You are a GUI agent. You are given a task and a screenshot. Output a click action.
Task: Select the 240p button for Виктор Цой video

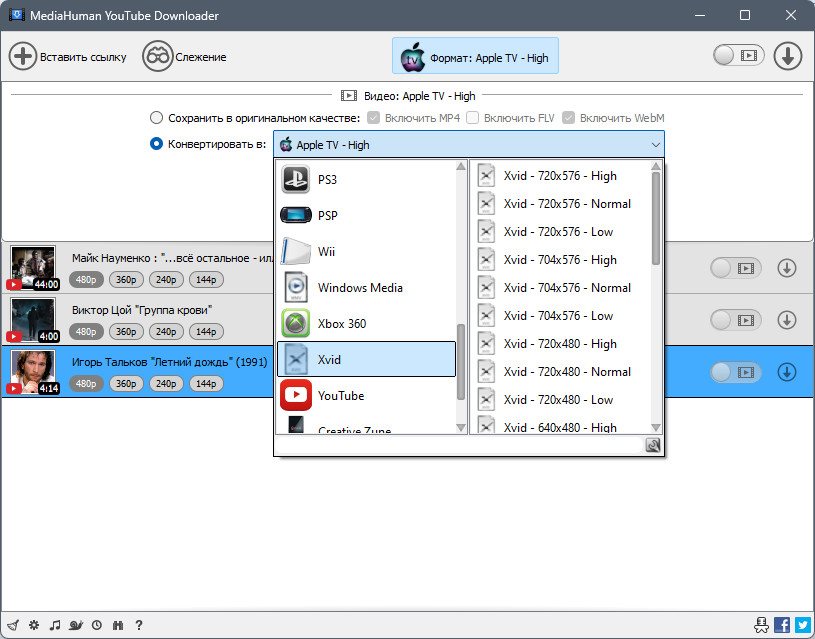coord(166,332)
